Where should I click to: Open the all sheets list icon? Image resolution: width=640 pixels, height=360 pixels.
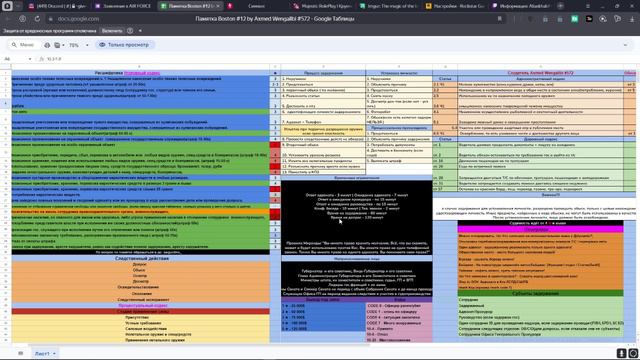click(x=21, y=353)
